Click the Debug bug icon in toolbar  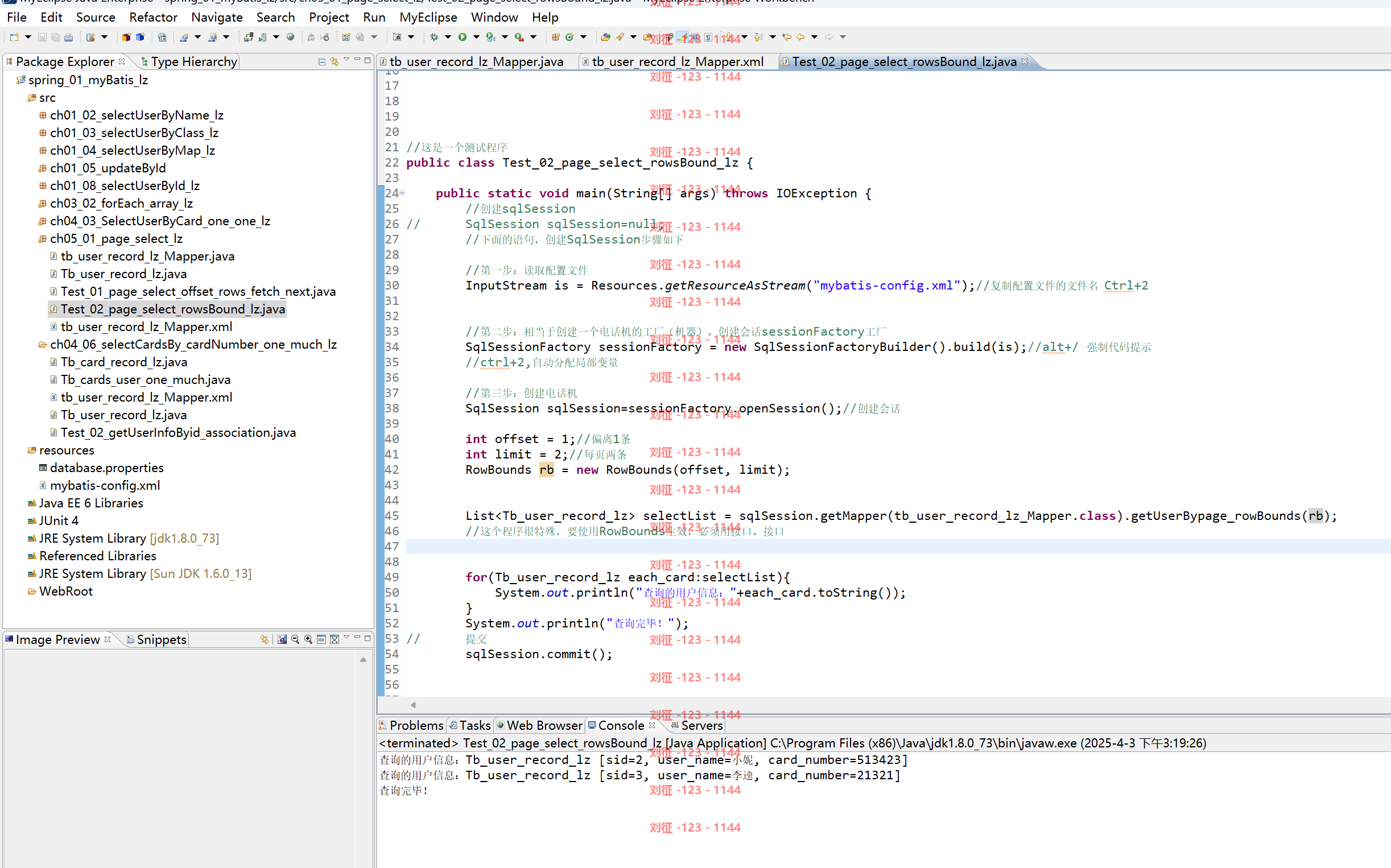click(x=435, y=38)
